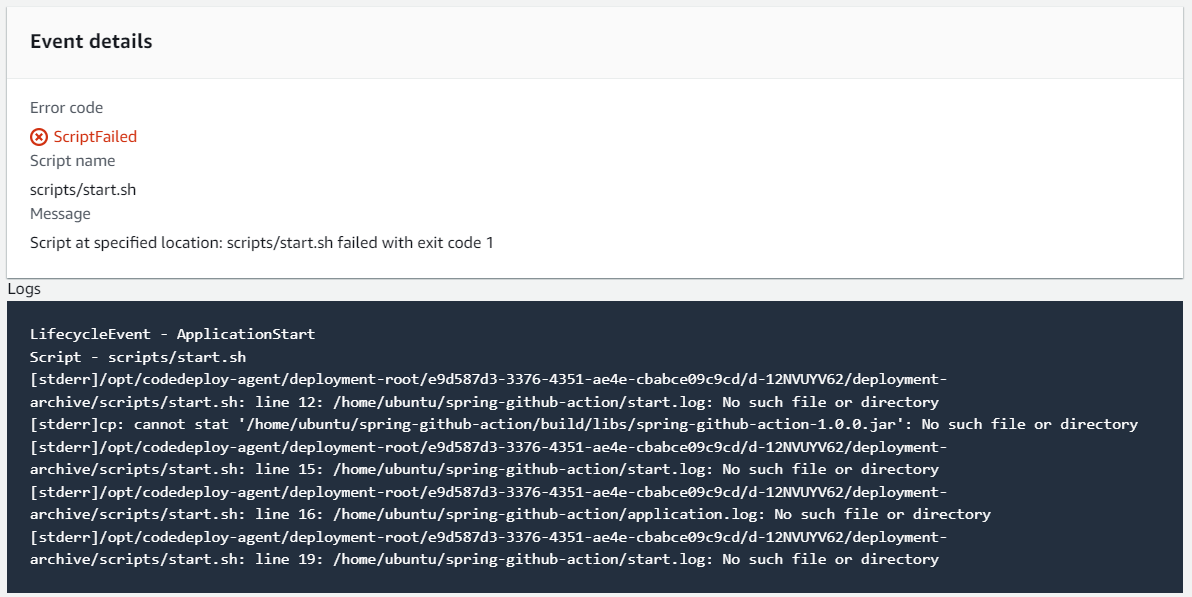Click the line 16 application.log error entry
The width and height of the screenshot is (1192, 597).
tap(510, 514)
